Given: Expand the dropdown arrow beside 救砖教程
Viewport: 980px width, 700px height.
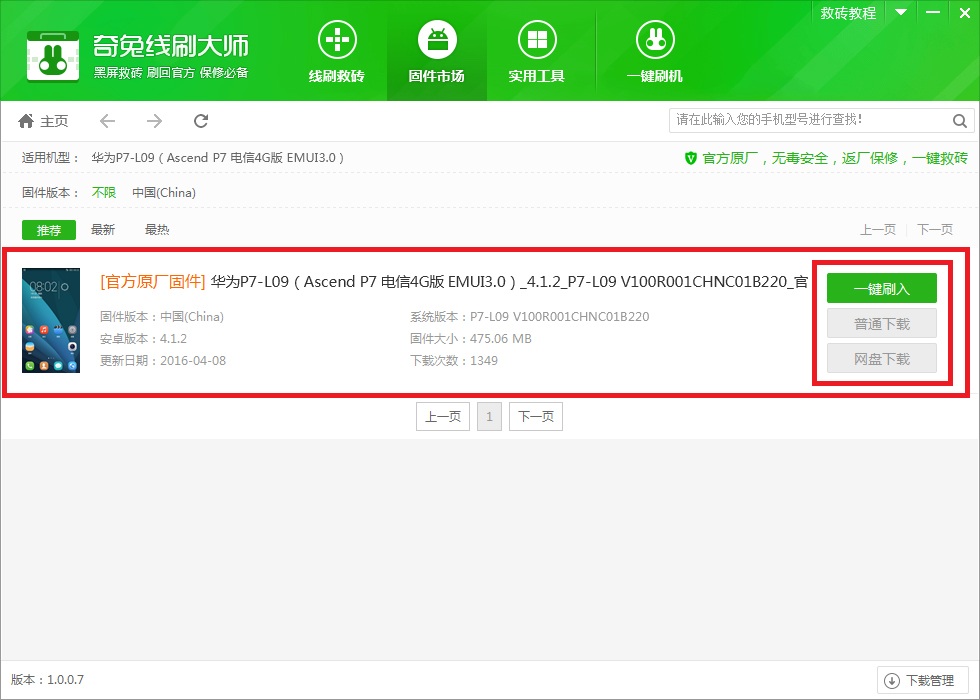Looking at the screenshot, I should pyautogui.click(x=899, y=13).
